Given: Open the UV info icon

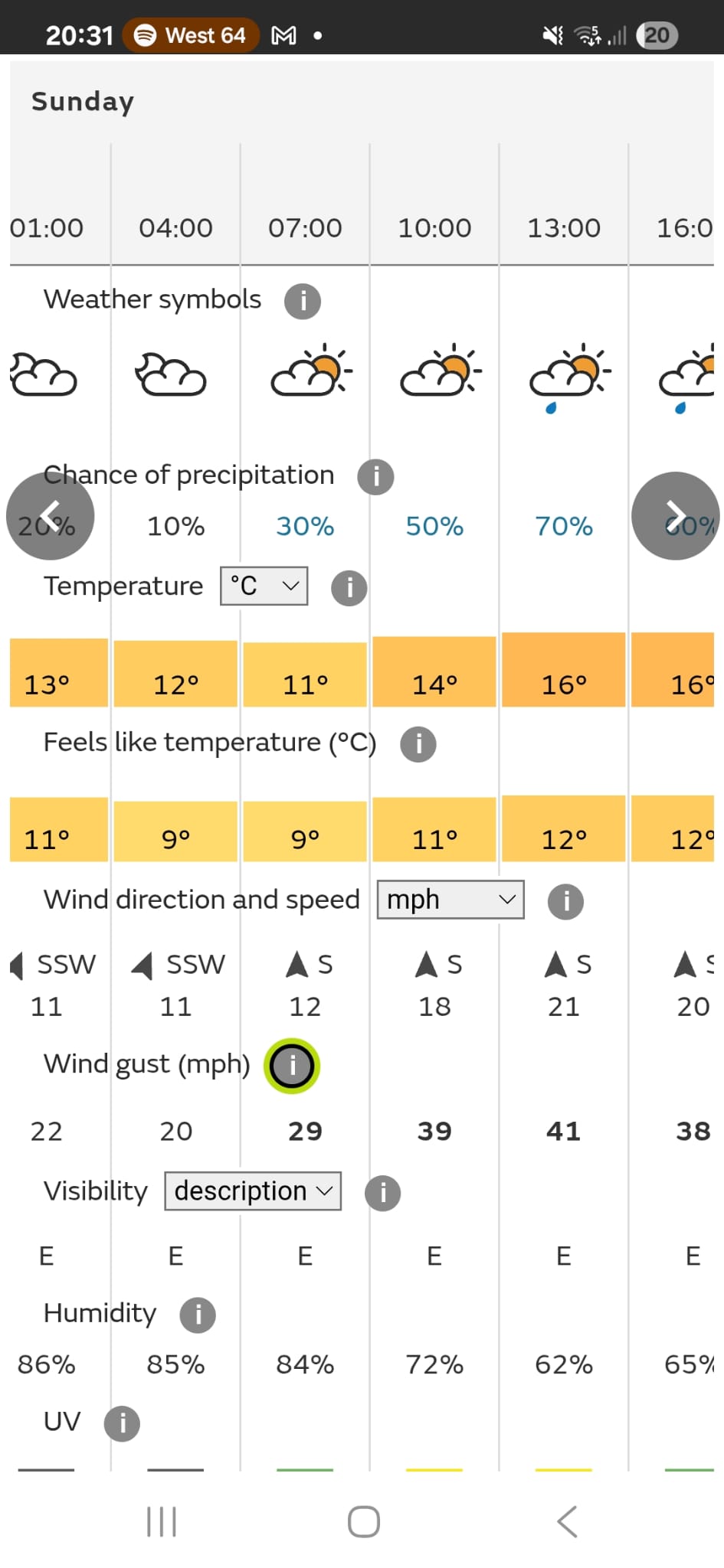Looking at the screenshot, I should (122, 1424).
